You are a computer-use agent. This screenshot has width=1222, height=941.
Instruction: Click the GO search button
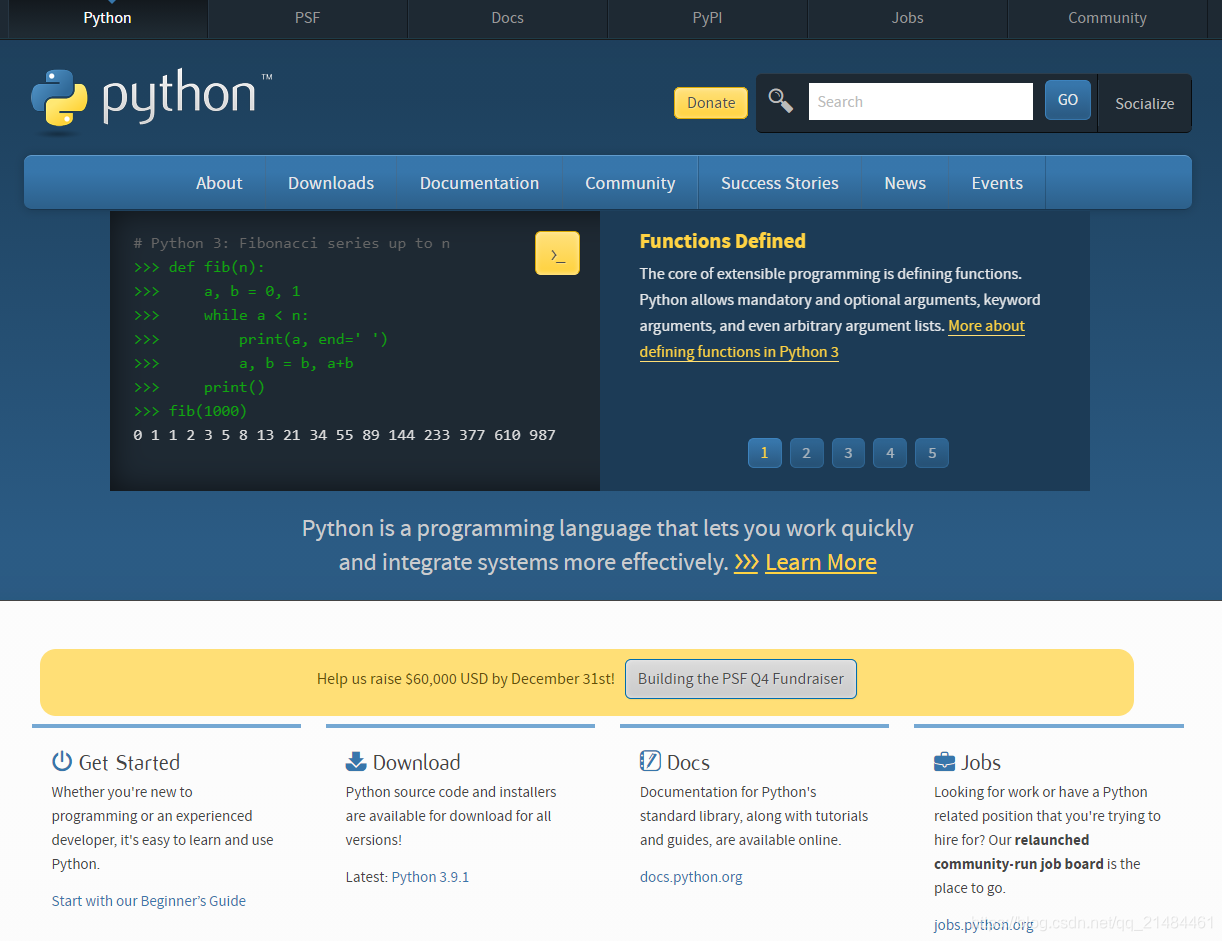coord(1068,100)
